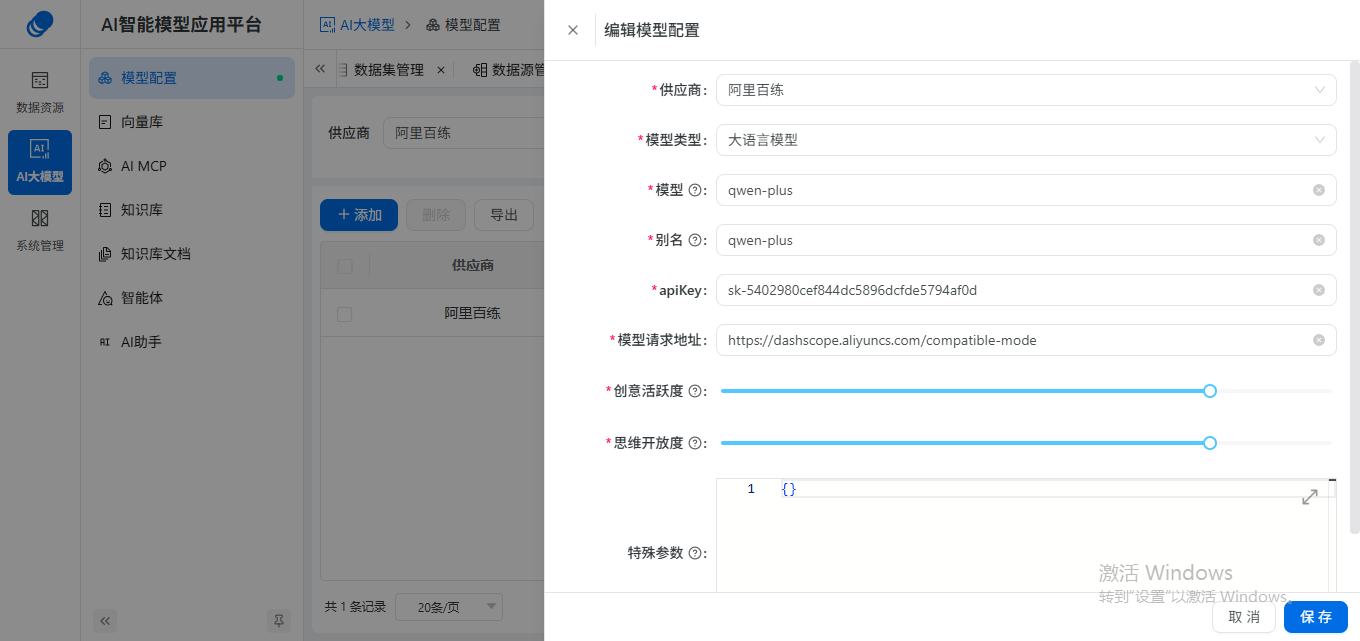Click the 思维开放度 slider handle
Screen dimensions: 1360x641
1210,443
